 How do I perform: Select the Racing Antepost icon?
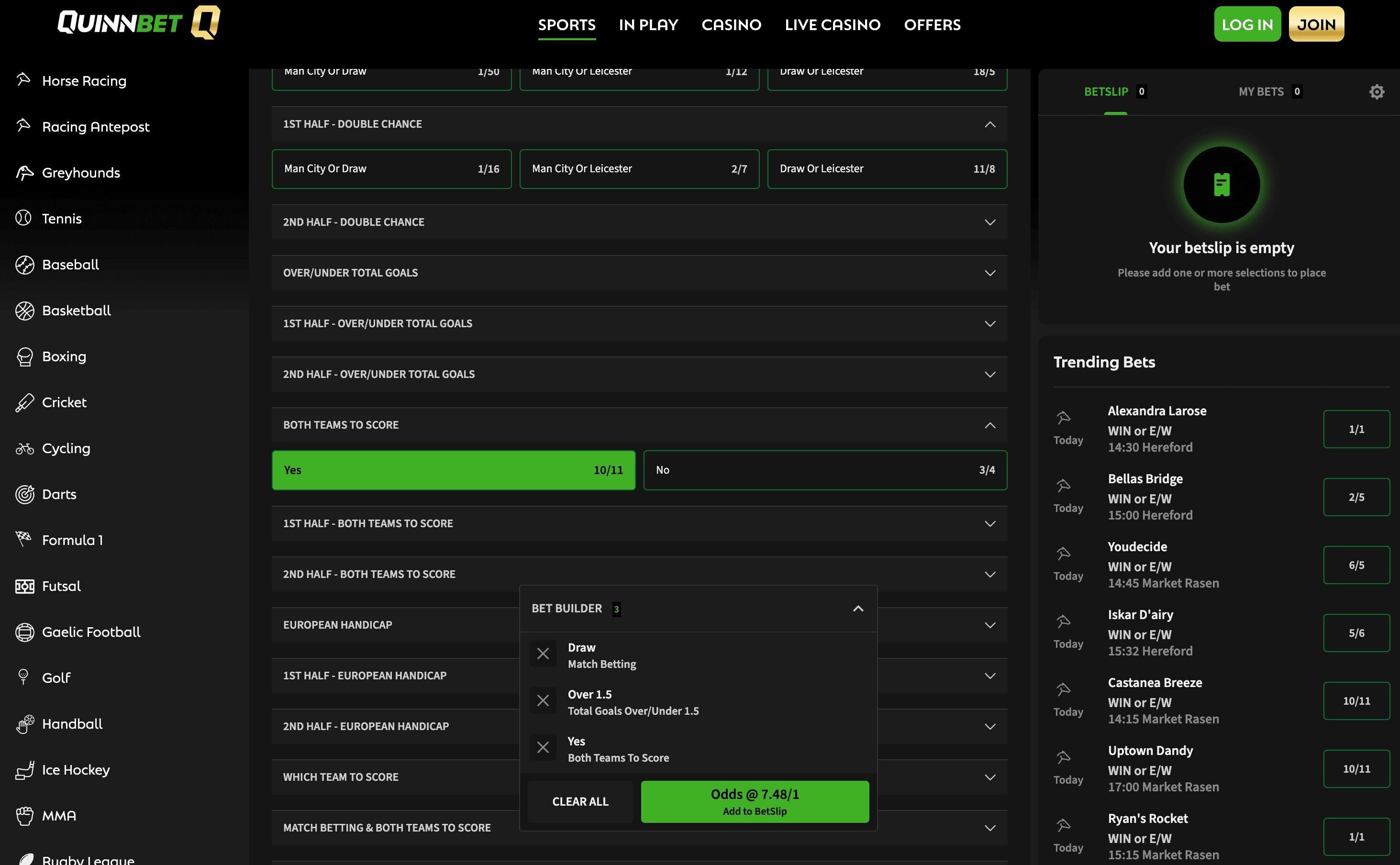23,125
